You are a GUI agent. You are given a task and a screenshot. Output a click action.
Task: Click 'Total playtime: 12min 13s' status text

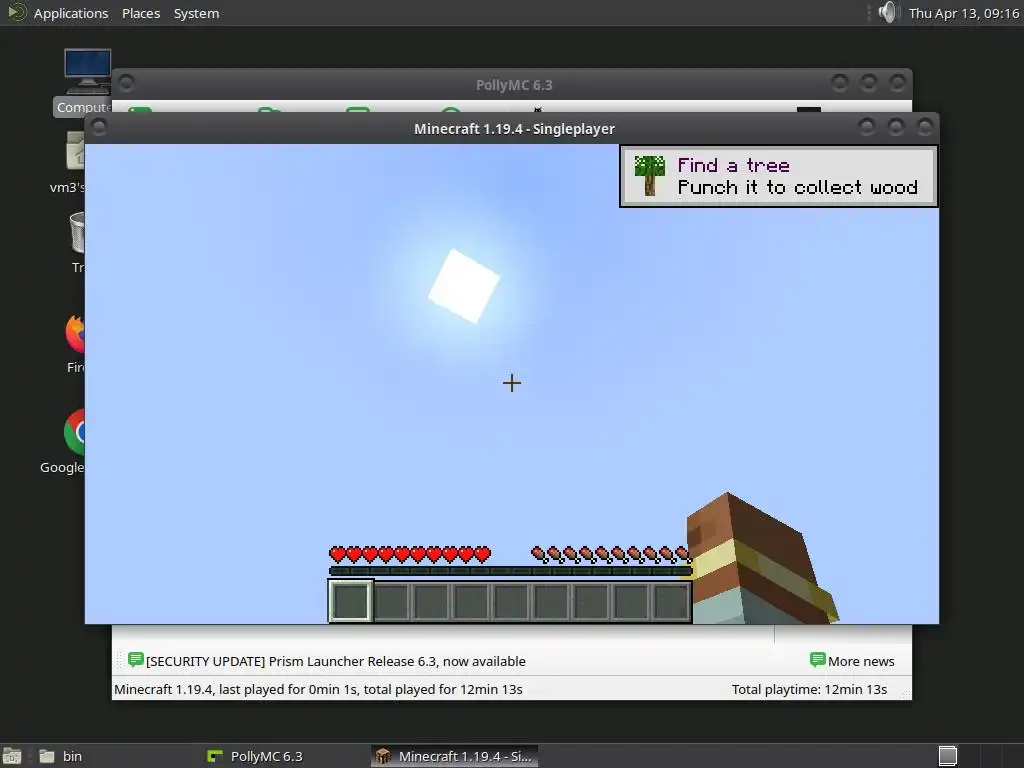pos(809,689)
